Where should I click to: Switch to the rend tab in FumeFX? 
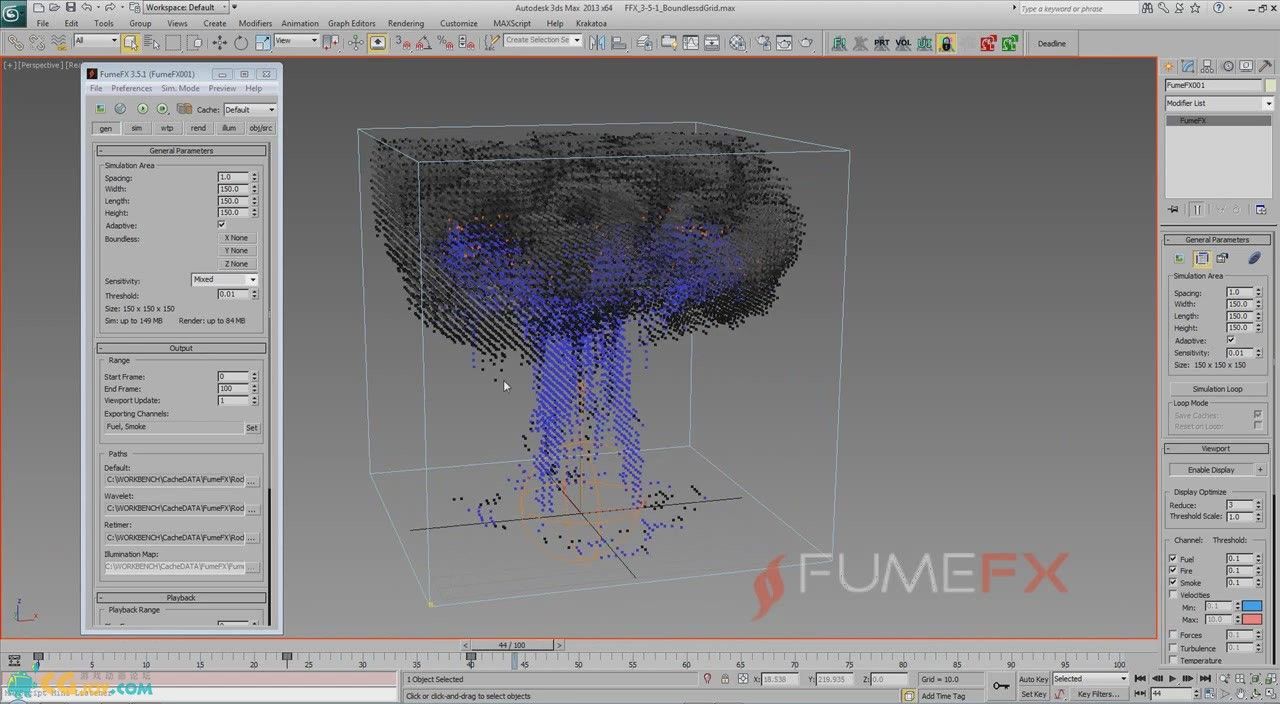tap(198, 128)
